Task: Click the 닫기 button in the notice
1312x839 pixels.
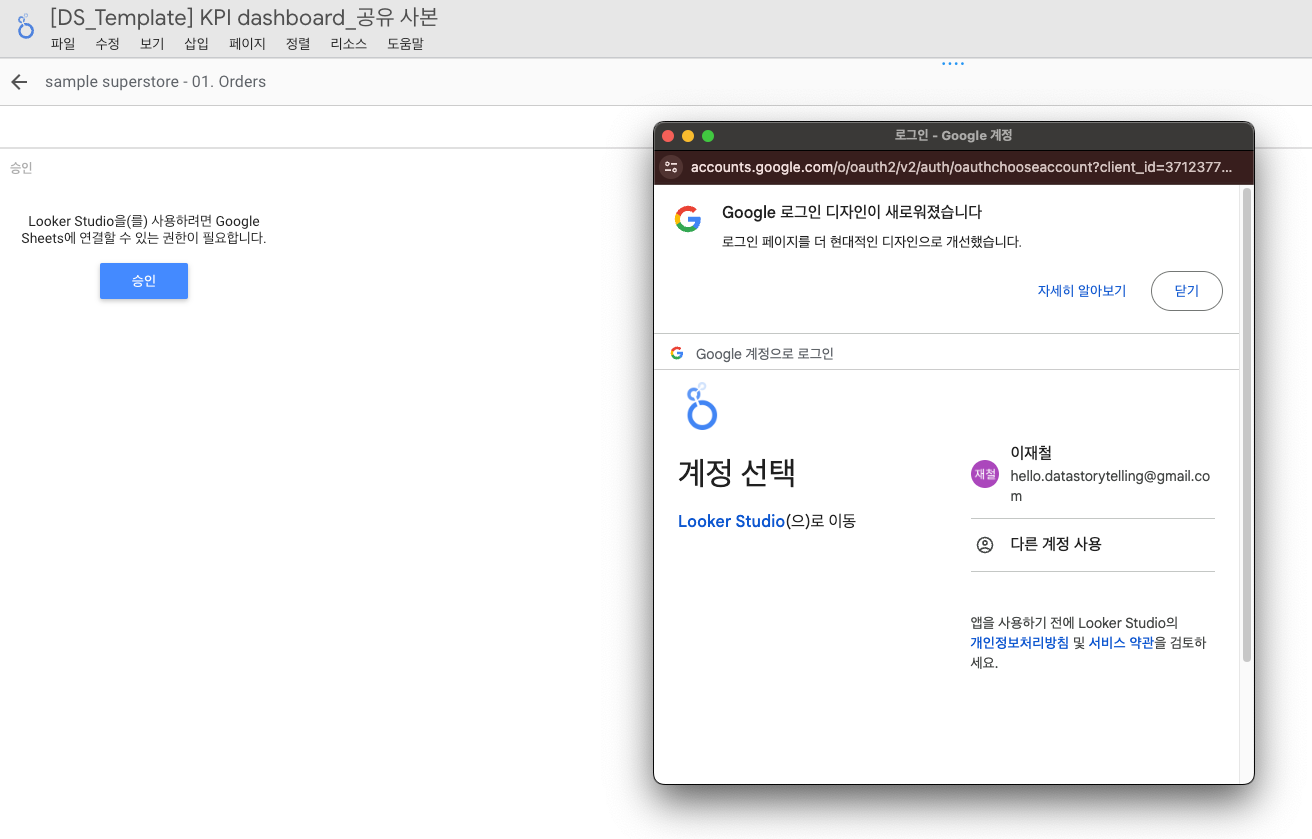Action: click(1187, 291)
